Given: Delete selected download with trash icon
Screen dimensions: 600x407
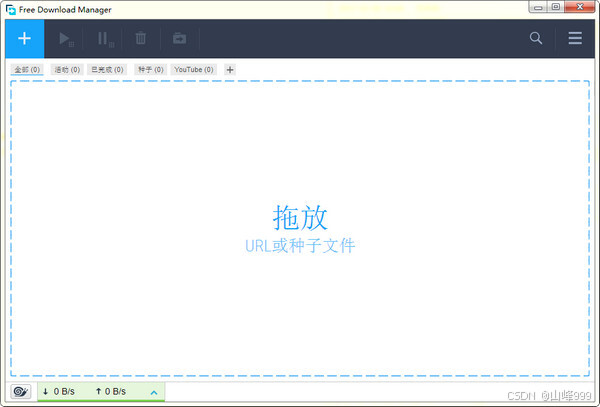Looking at the screenshot, I should point(141,38).
